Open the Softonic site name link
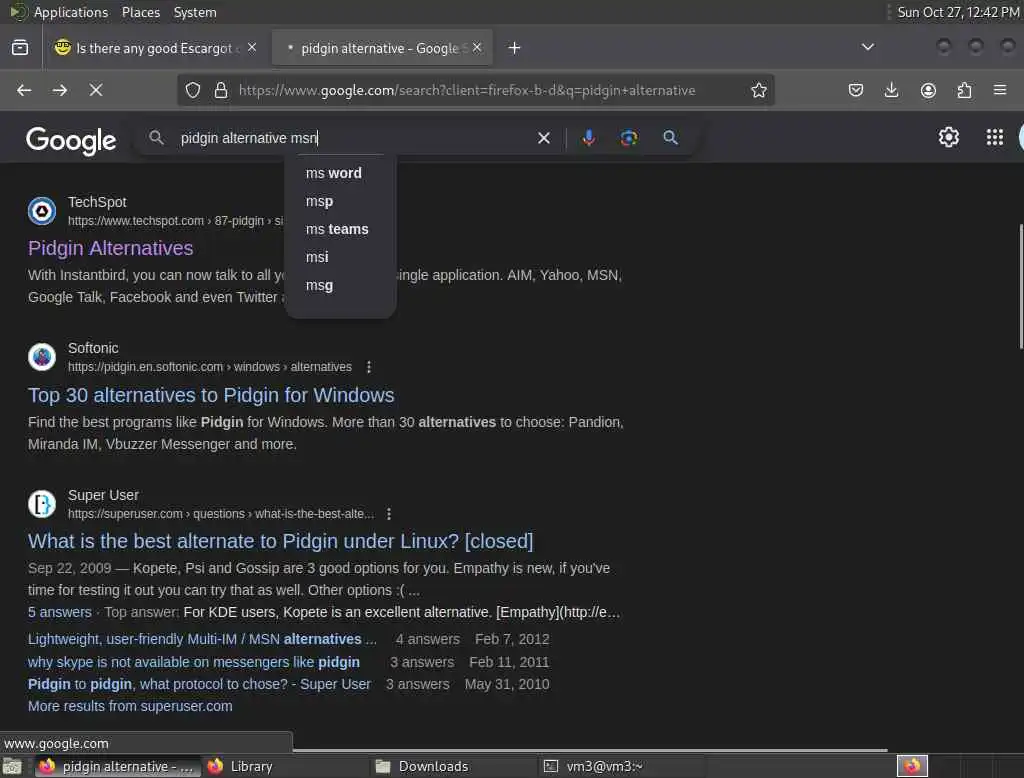 pos(93,348)
